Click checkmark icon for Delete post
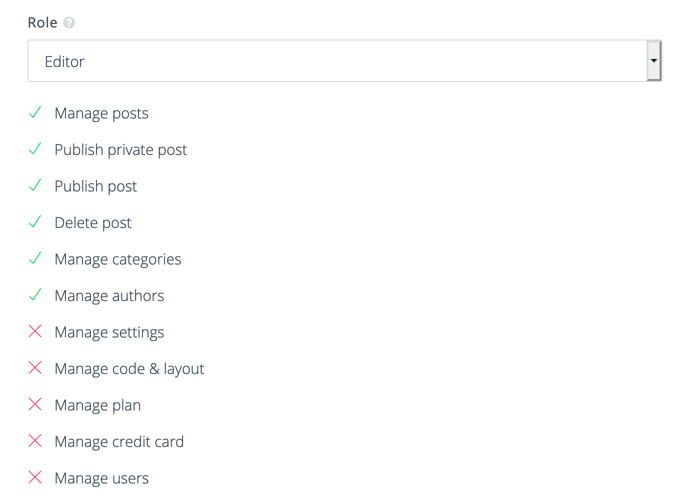Screen dimensions: 700x499 (x=35, y=222)
